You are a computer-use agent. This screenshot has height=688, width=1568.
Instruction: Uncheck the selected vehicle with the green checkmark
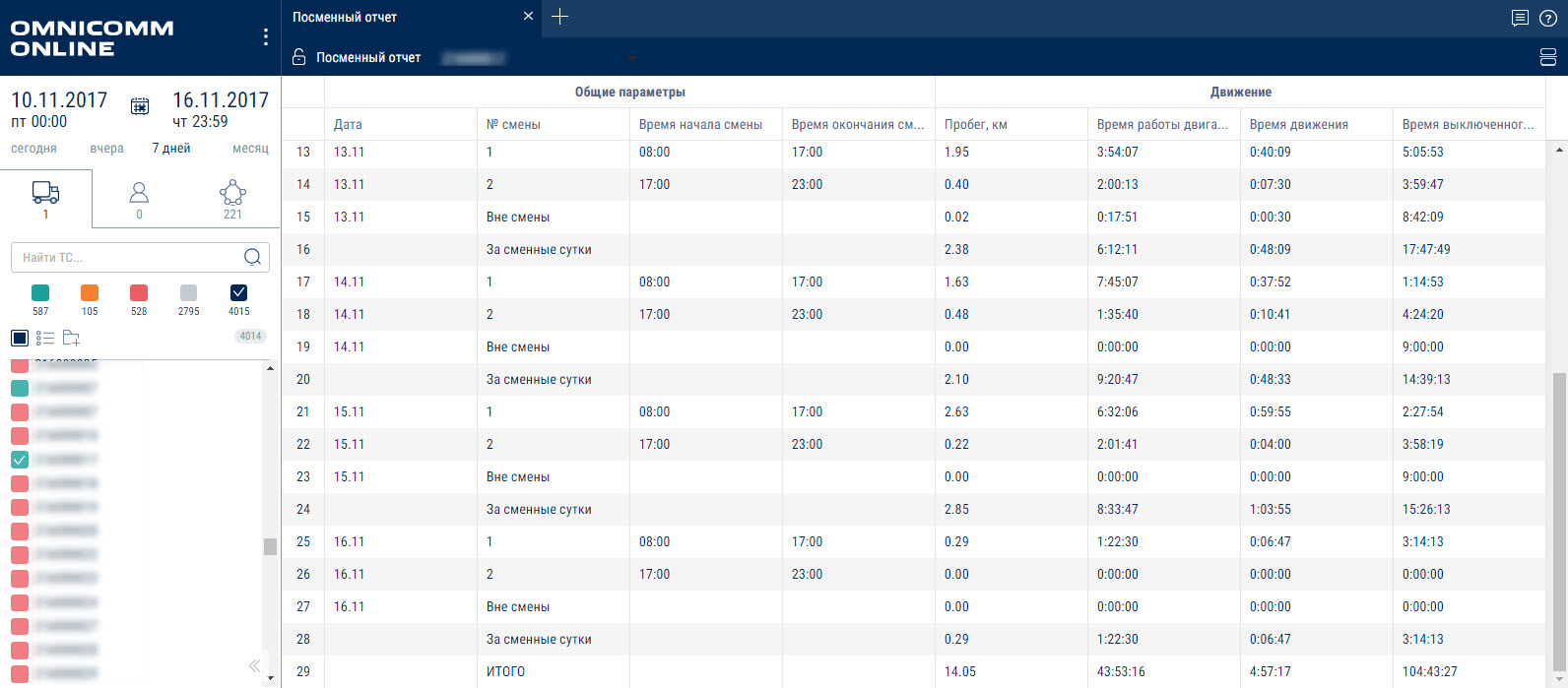19,460
